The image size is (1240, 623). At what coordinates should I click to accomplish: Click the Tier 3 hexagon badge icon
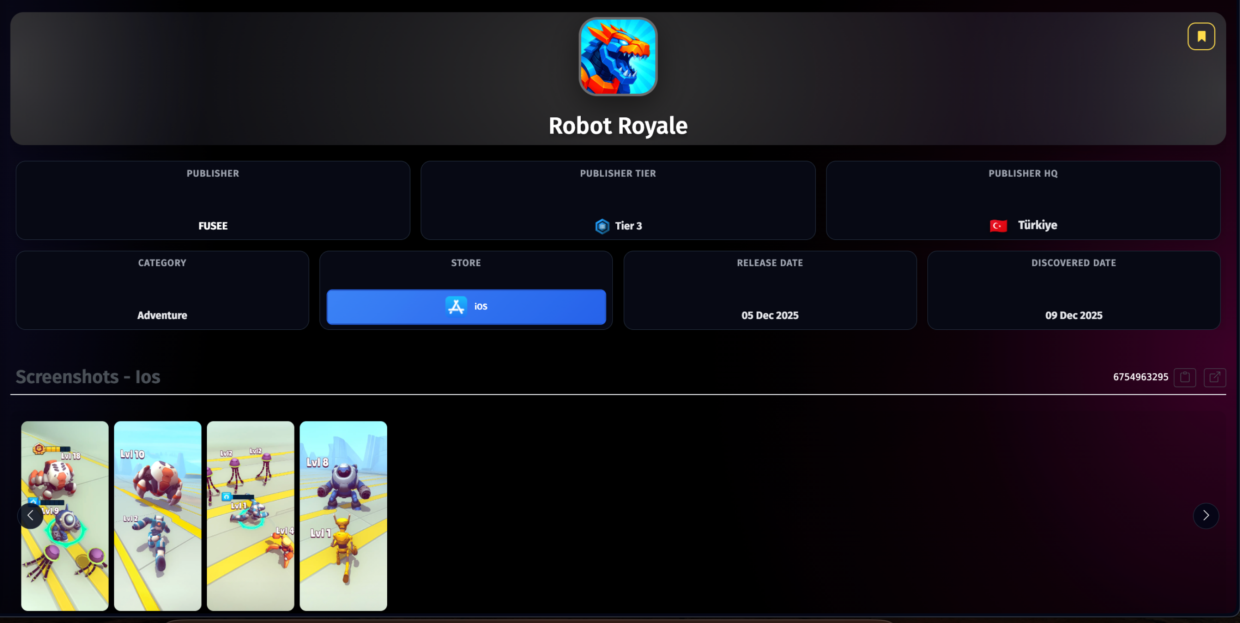click(602, 226)
